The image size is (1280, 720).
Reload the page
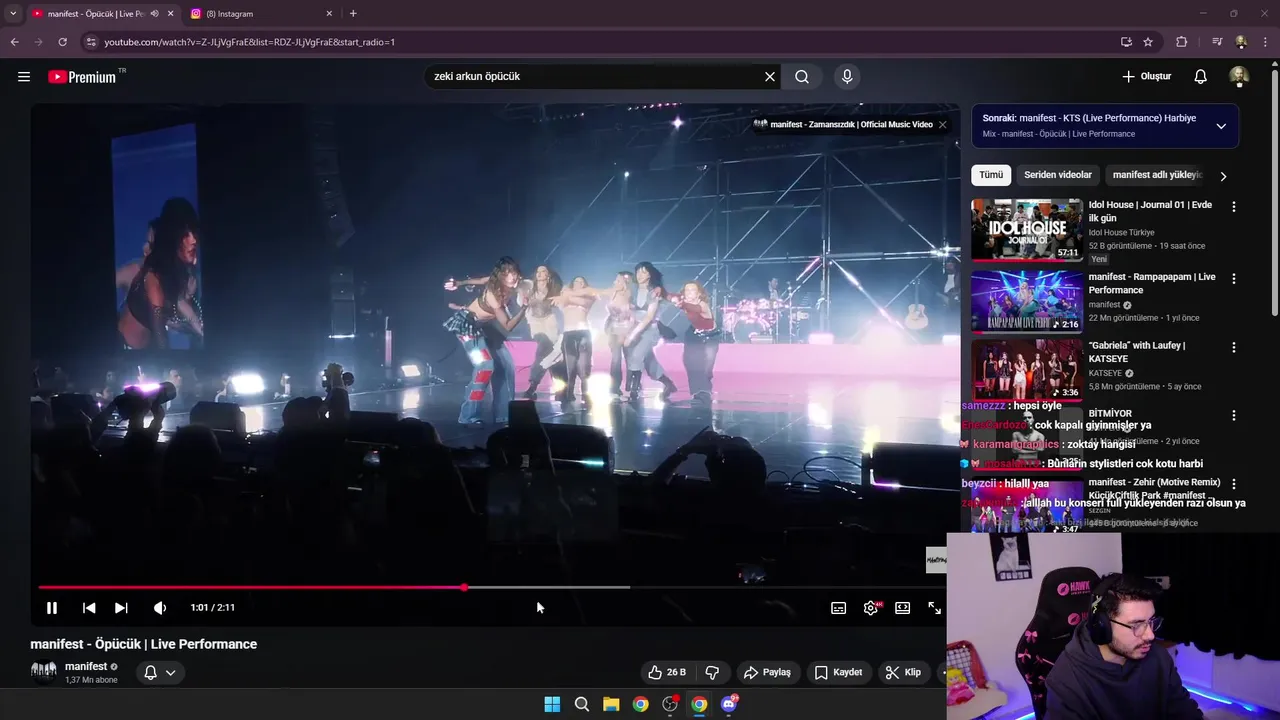coord(62,42)
